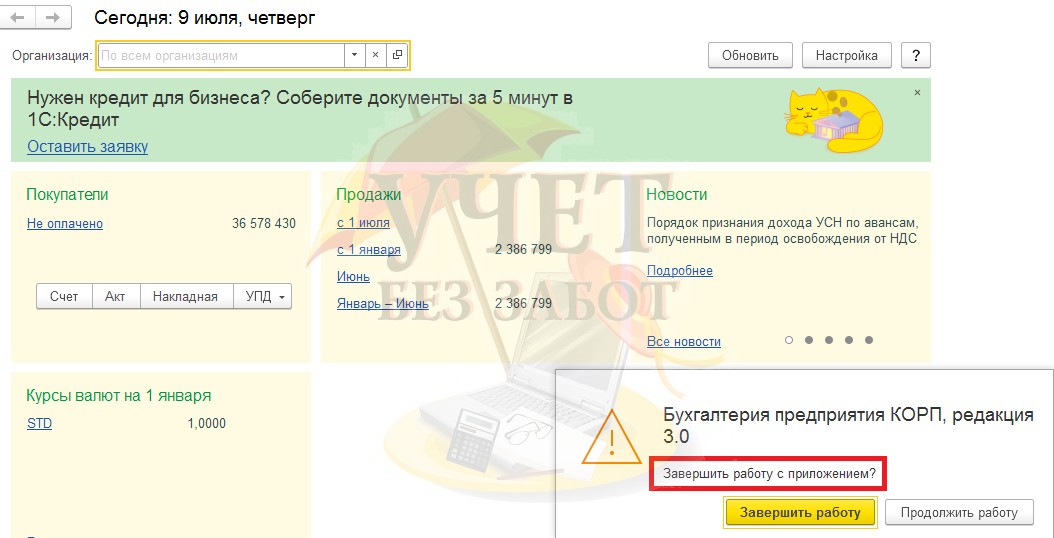Click the Обновить button
Image resolution: width=1054 pixels, height=538 pixels.
[x=750, y=55]
